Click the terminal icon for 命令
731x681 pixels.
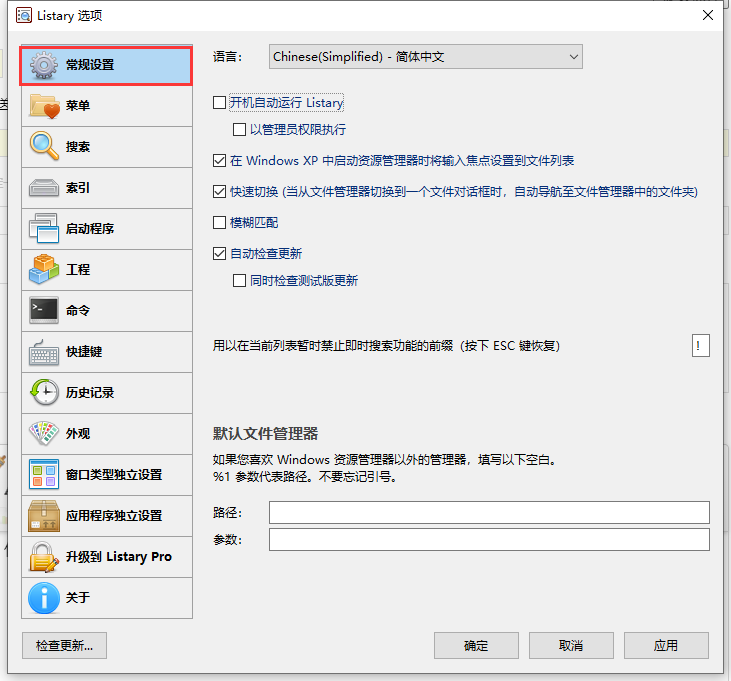(44, 310)
